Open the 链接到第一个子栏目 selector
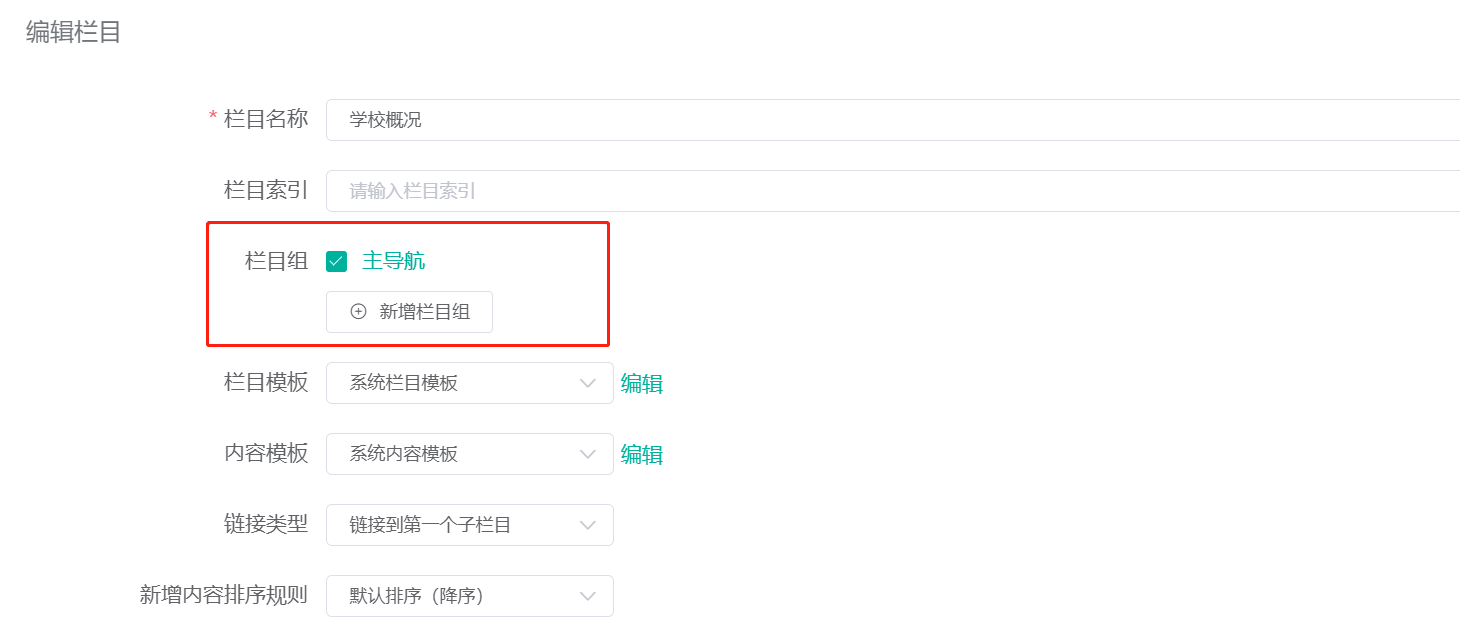Image resolution: width=1460 pixels, height=638 pixels. [x=470, y=525]
